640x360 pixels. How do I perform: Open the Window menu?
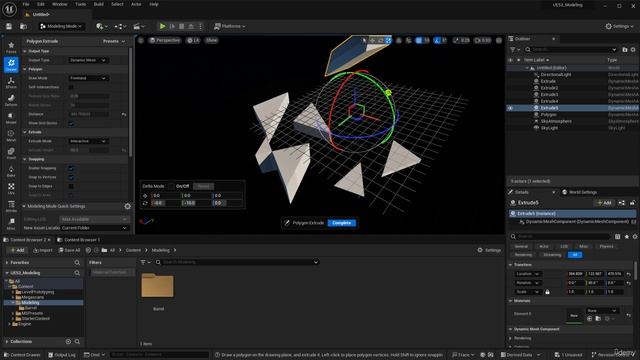point(60,4)
